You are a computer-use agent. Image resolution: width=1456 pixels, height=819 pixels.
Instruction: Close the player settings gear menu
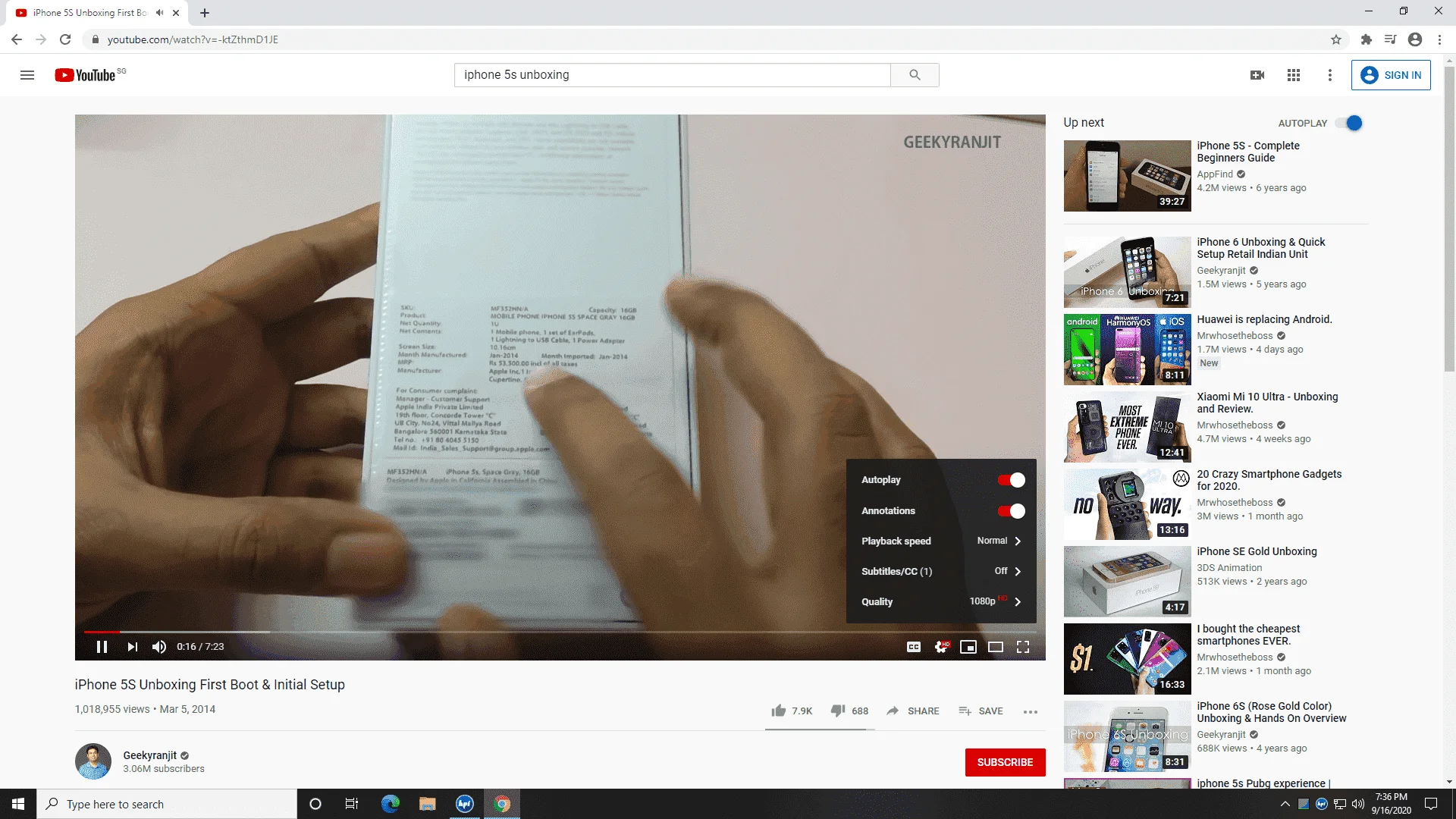[x=941, y=647]
